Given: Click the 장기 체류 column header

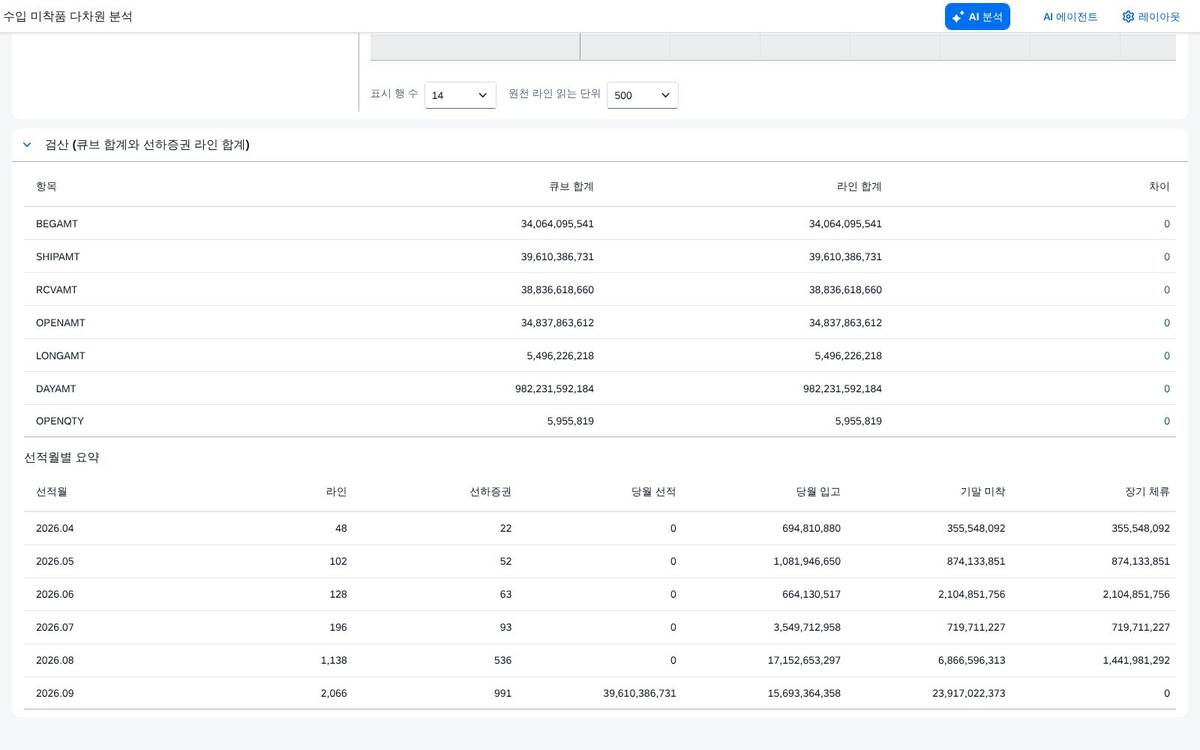Looking at the screenshot, I should coord(1147,492).
